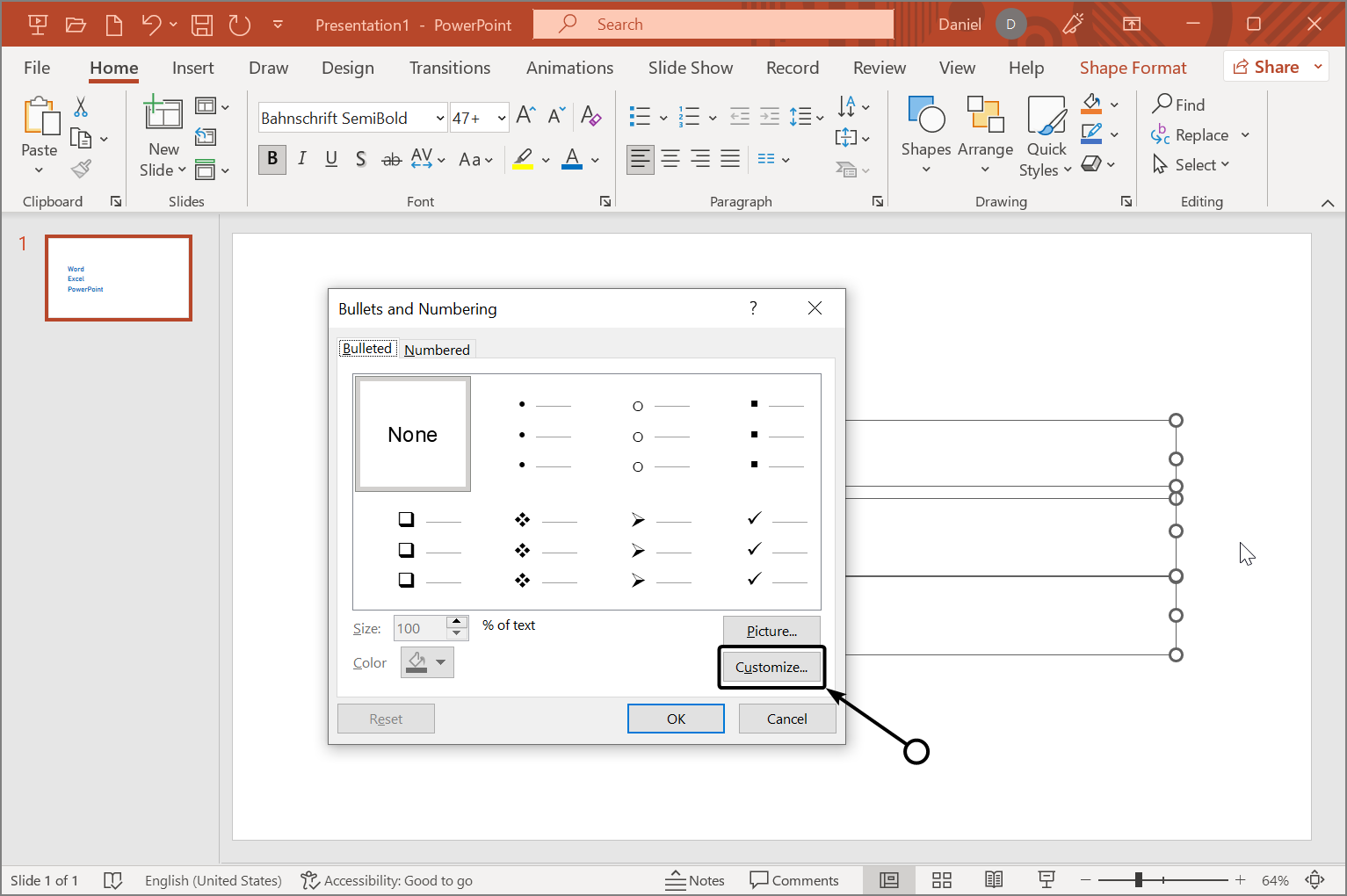Click the zoom slider handle
This screenshot has height=896, width=1347.
click(1138, 880)
